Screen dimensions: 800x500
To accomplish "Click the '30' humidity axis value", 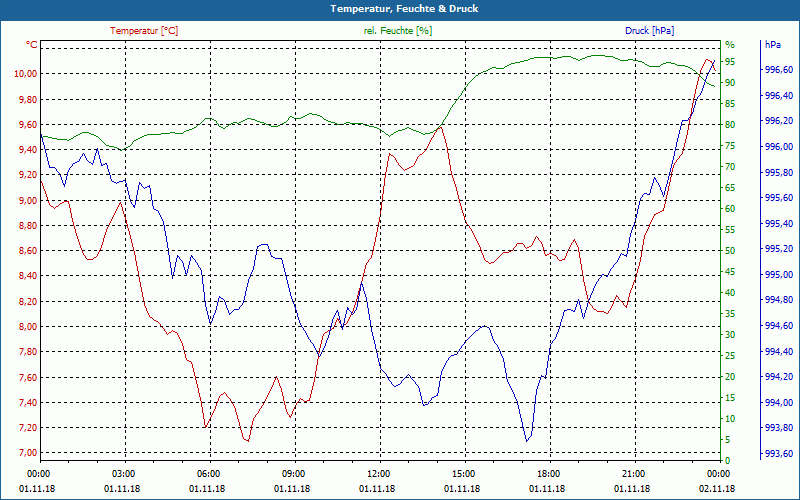I will [730, 335].
